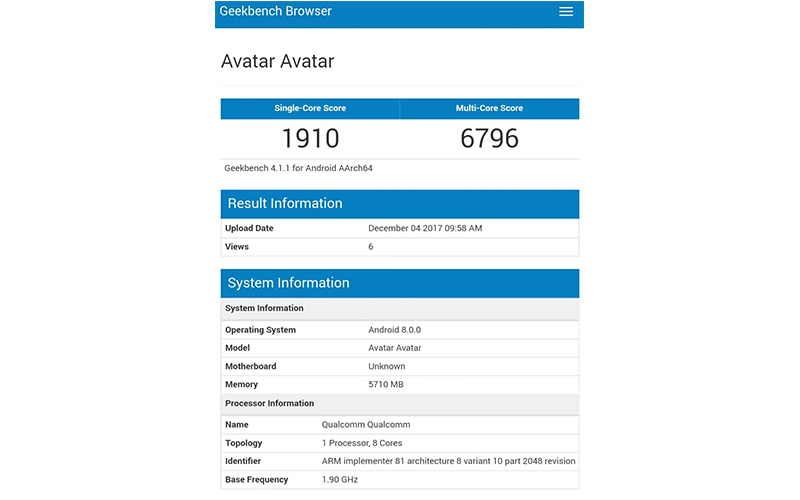The height and width of the screenshot is (500, 800).
Task: Click the Motherboard label
Action: pyautogui.click(x=251, y=366)
